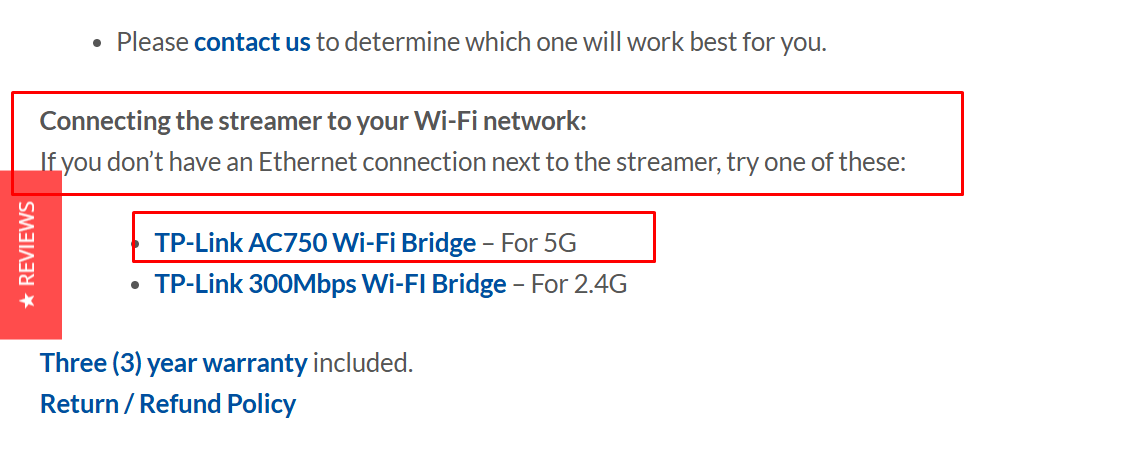Click the bullet before 'Please contact us'

(97, 43)
